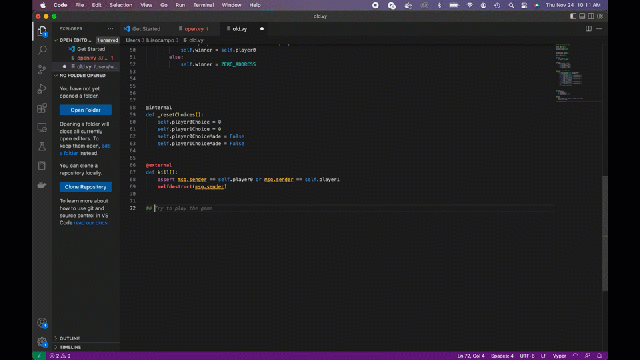Image resolution: width=640 pixels, height=360 pixels.
Task: Open the Window menu
Action: [x=231, y=5]
